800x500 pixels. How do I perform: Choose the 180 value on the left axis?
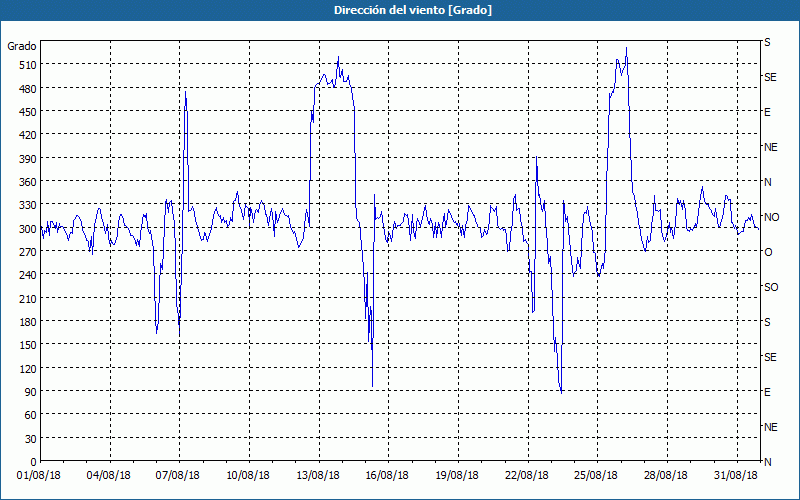[27, 322]
